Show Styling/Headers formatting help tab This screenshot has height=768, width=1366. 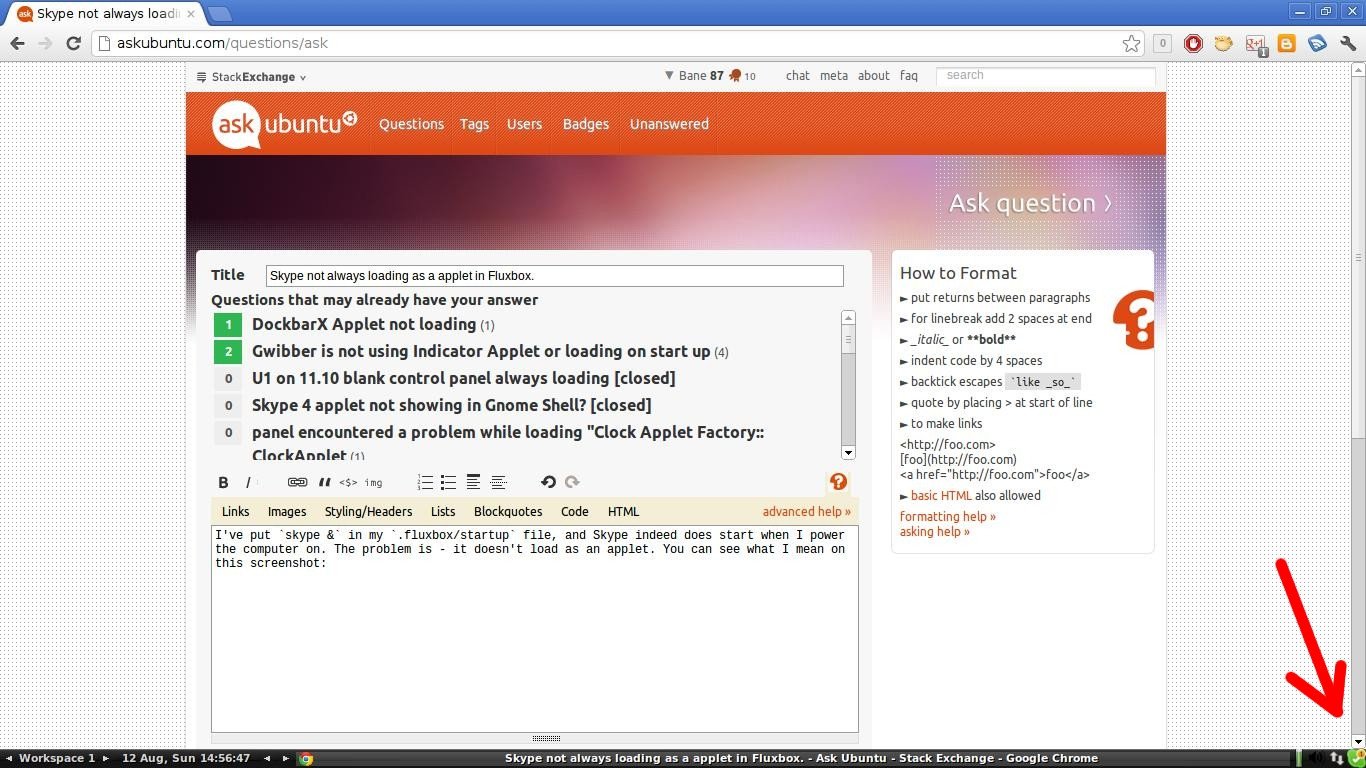[368, 511]
